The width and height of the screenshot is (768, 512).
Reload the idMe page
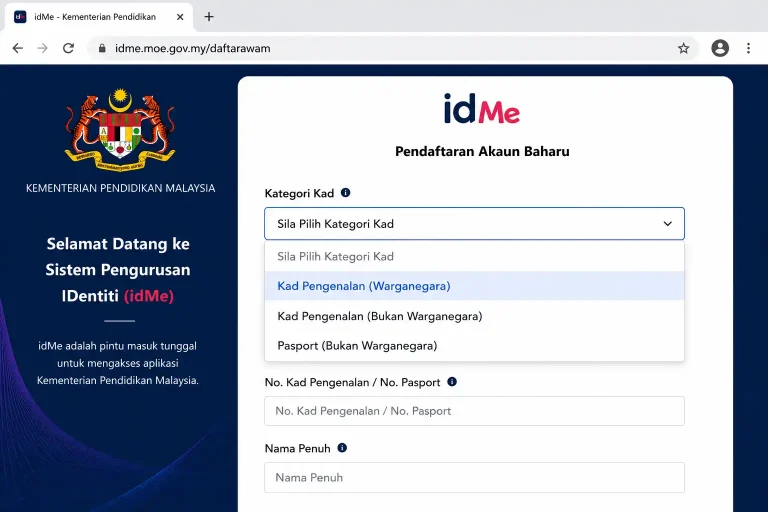[x=69, y=48]
